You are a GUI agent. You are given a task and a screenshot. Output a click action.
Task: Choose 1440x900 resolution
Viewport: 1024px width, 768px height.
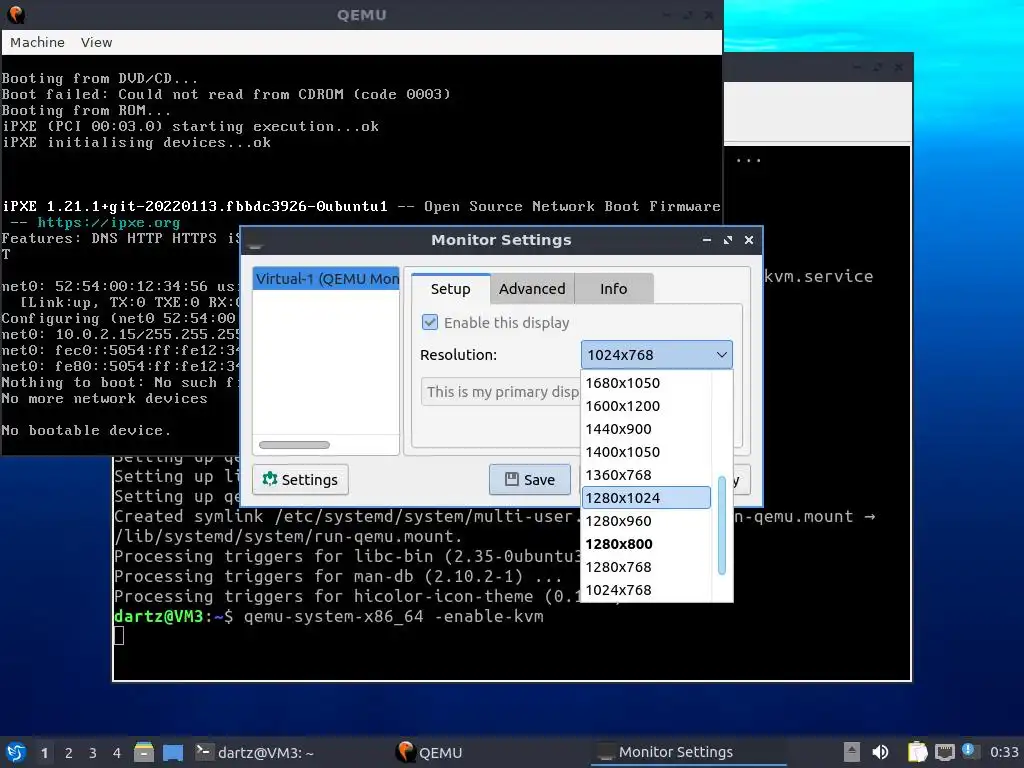pyautogui.click(x=645, y=429)
